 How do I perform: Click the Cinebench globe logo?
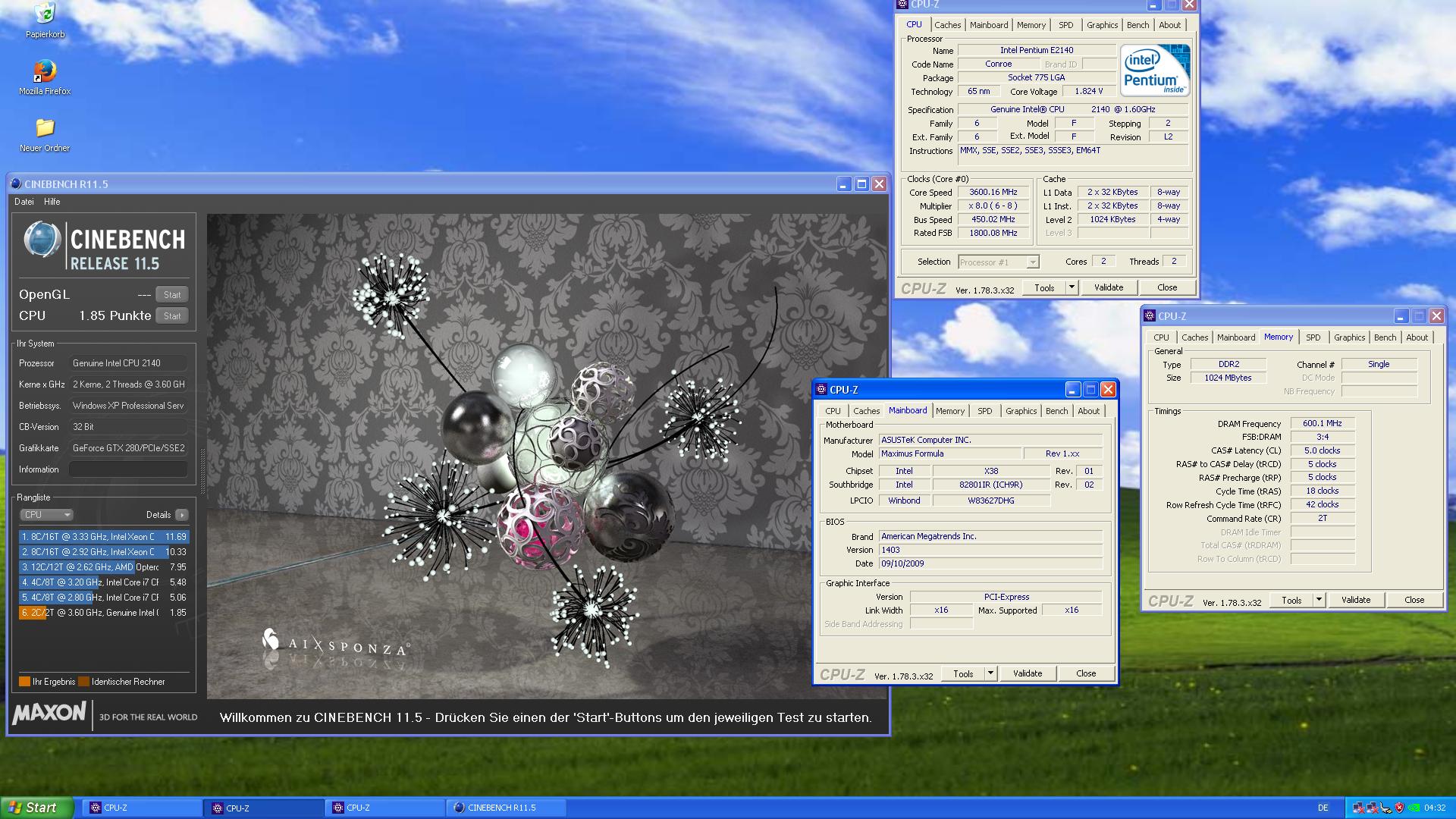(42, 240)
